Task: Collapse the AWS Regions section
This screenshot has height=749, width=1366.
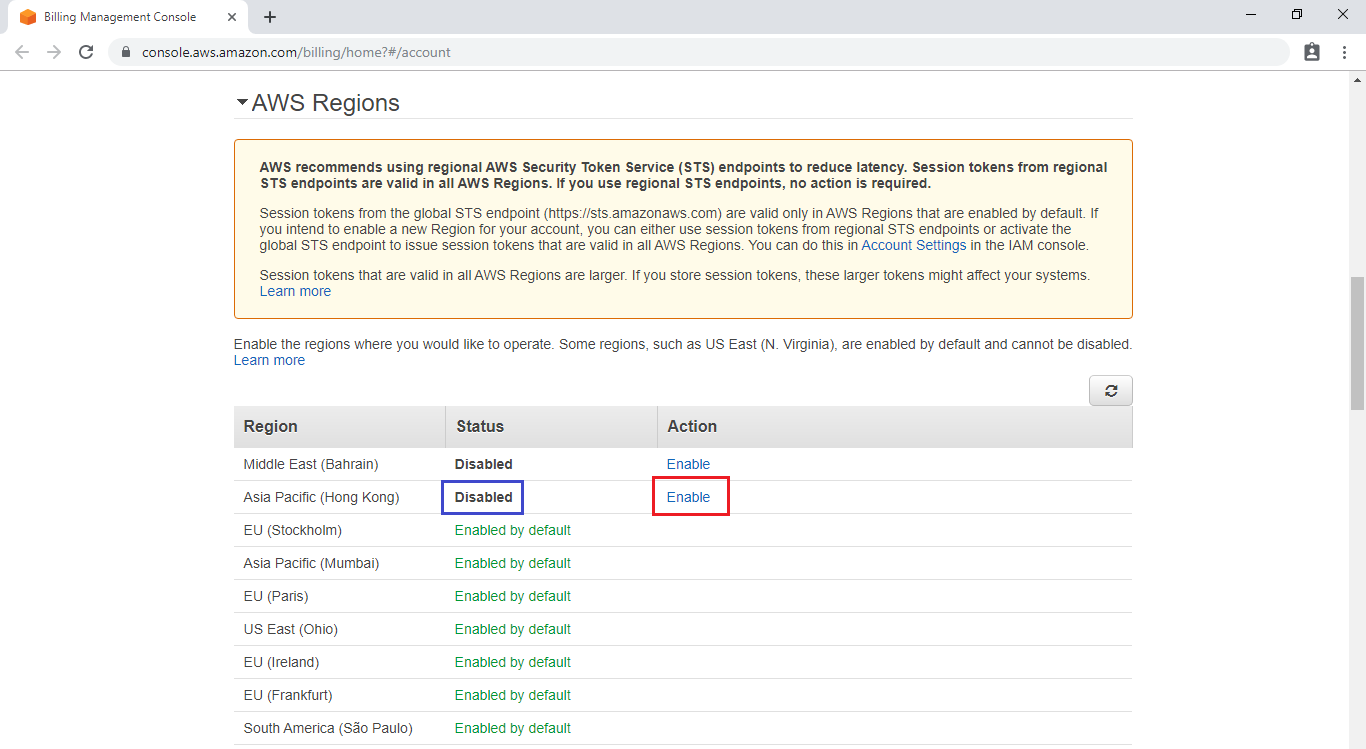Action: pos(242,103)
